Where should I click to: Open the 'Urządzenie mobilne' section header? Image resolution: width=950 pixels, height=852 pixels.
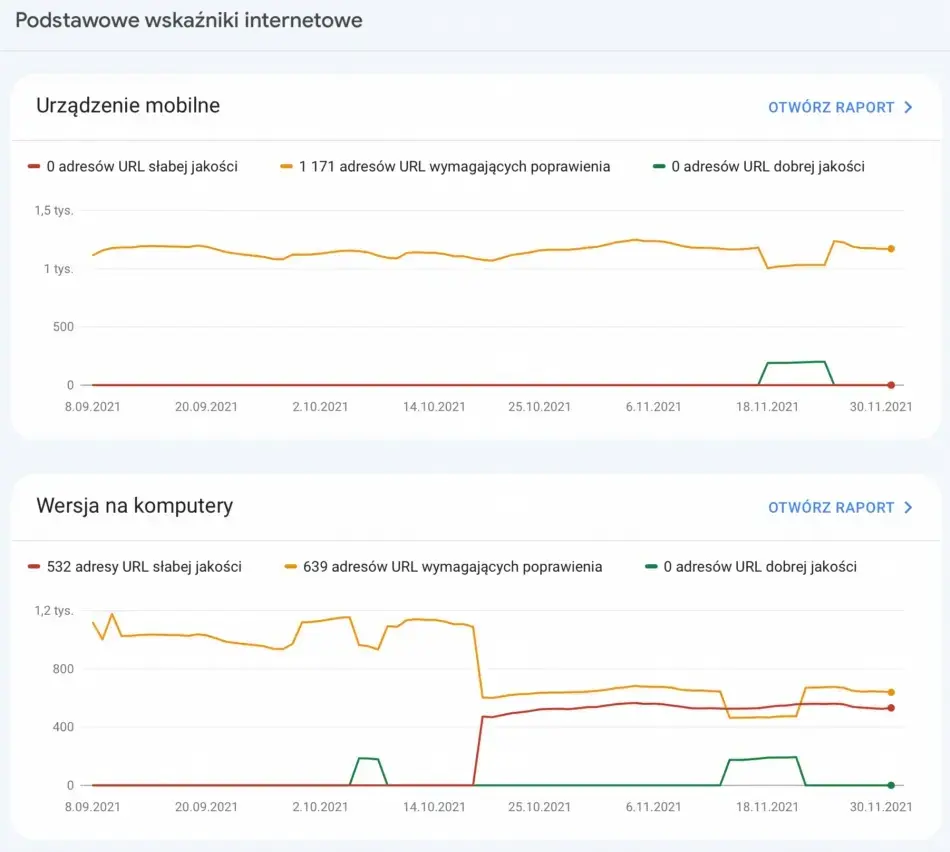coord(127,106)
